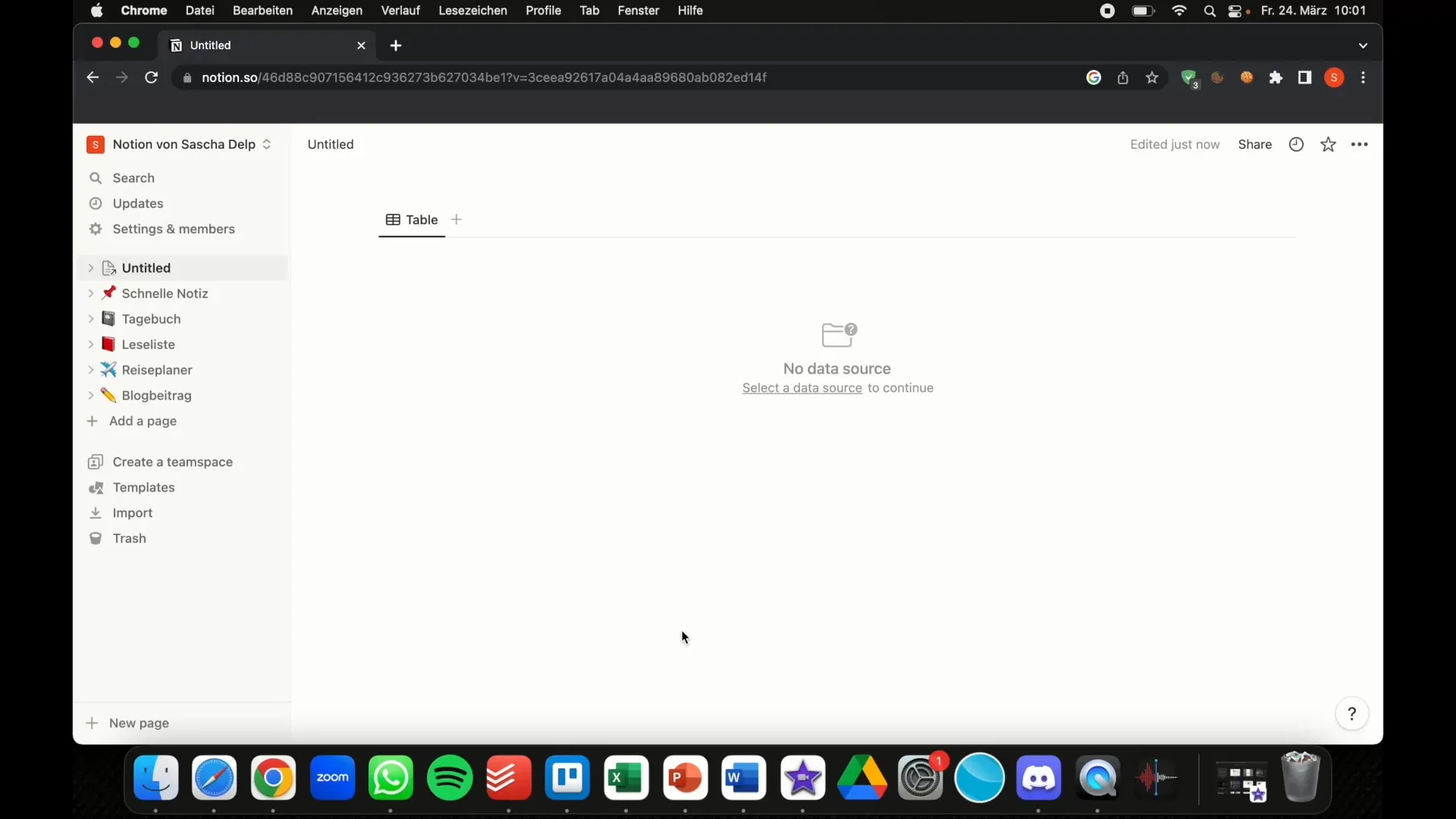Expand the Reiseplaner page tree
This screenshot has height=819, width=1456.
pyautogui.click(x=91, y=369)
